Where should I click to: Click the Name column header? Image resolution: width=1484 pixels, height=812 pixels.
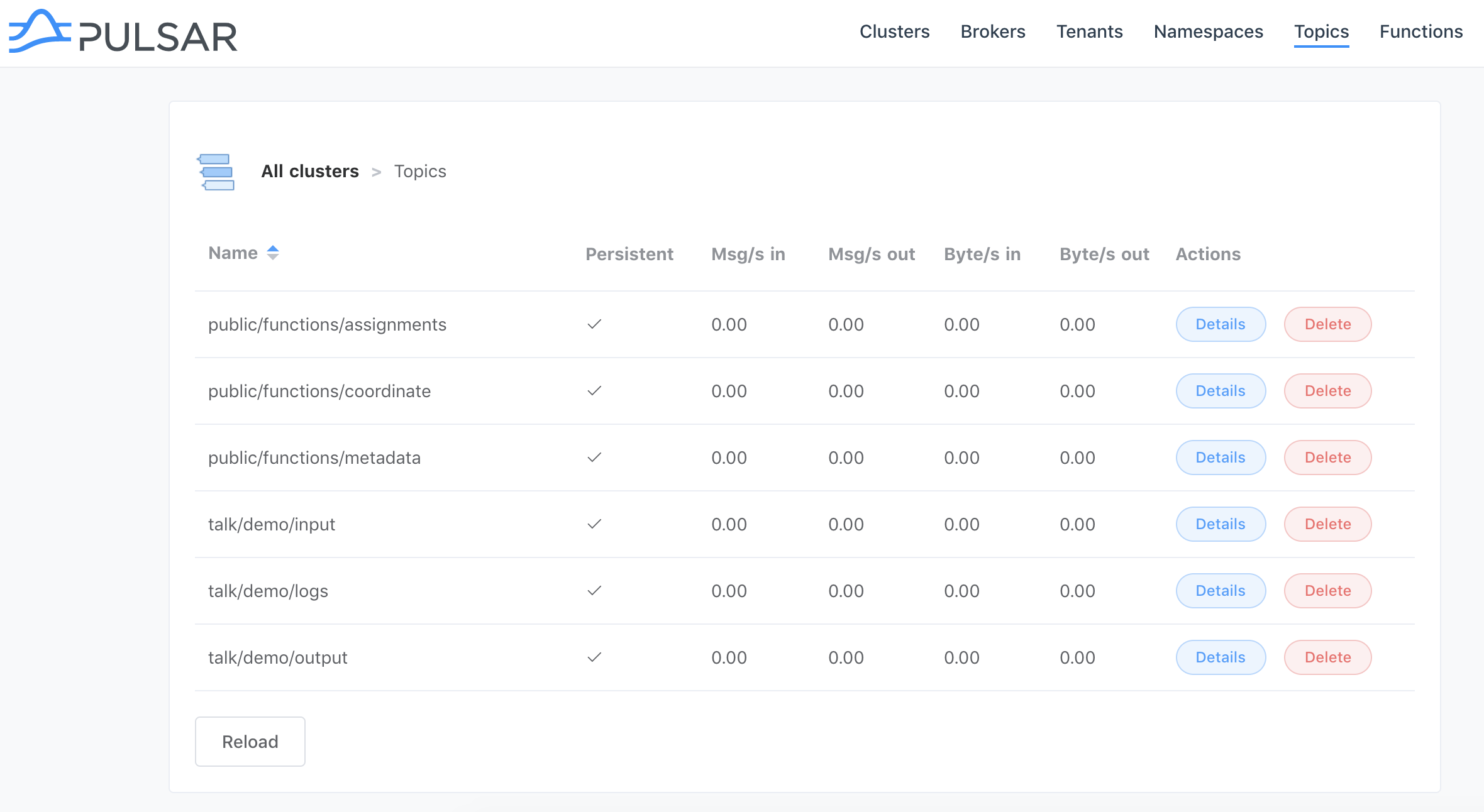(233, 253)
